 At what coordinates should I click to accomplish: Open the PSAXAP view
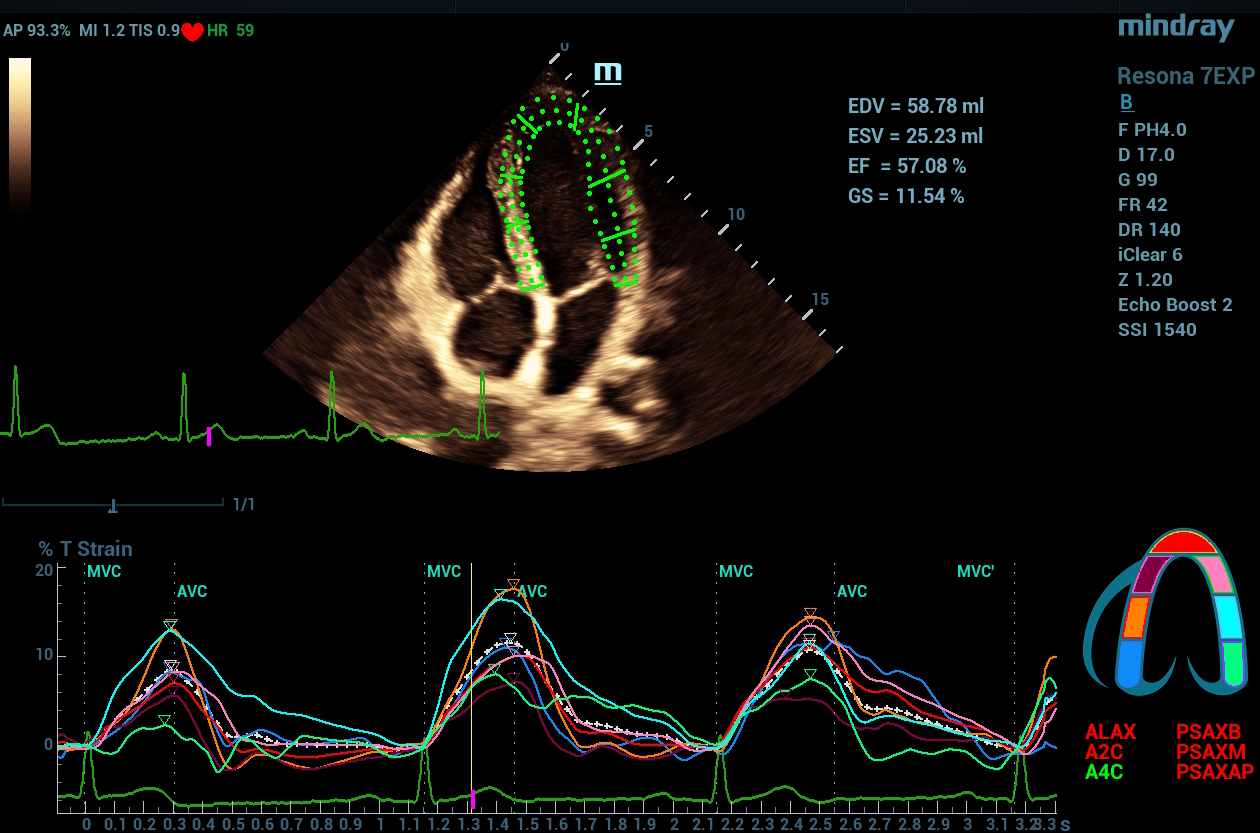pyautogui.click(x=1214, y=771)
